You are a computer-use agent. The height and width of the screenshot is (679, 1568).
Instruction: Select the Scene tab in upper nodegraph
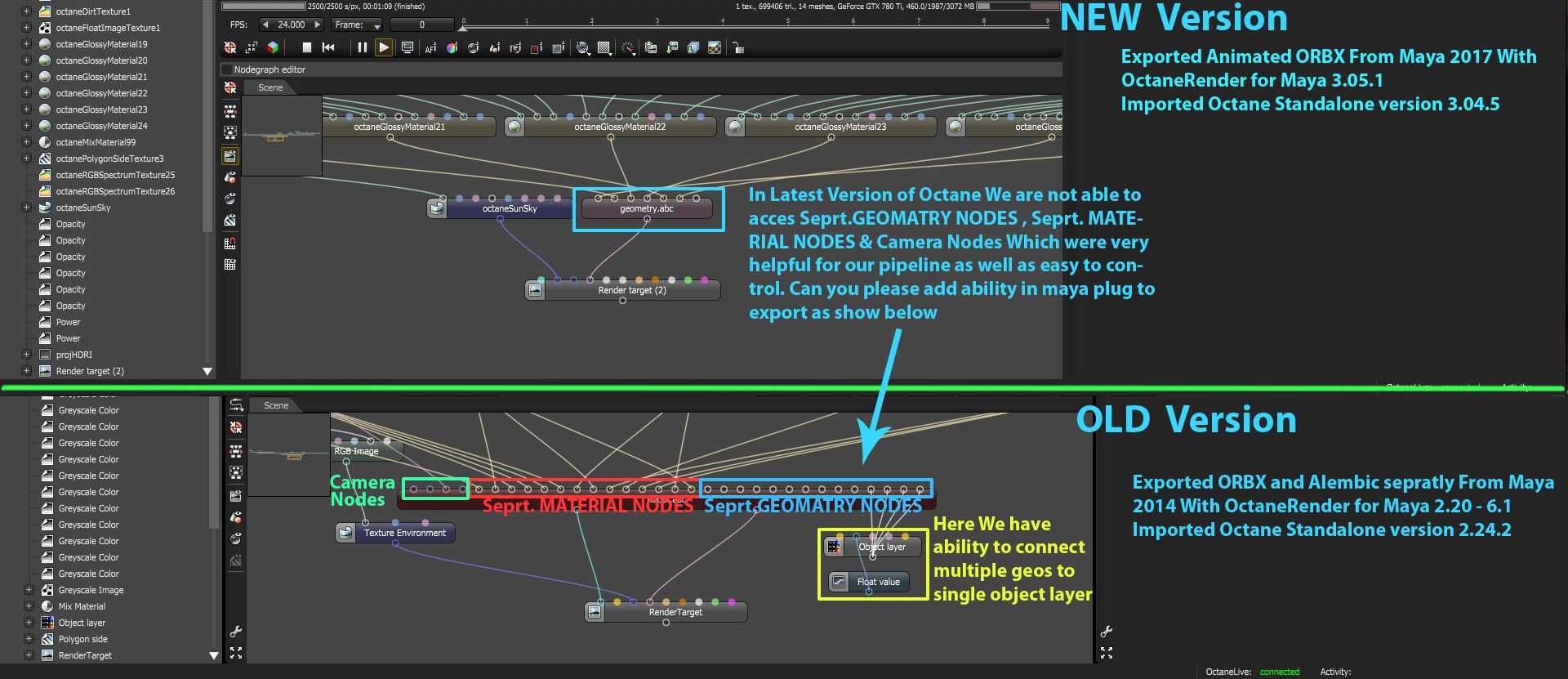pos(270,87)
